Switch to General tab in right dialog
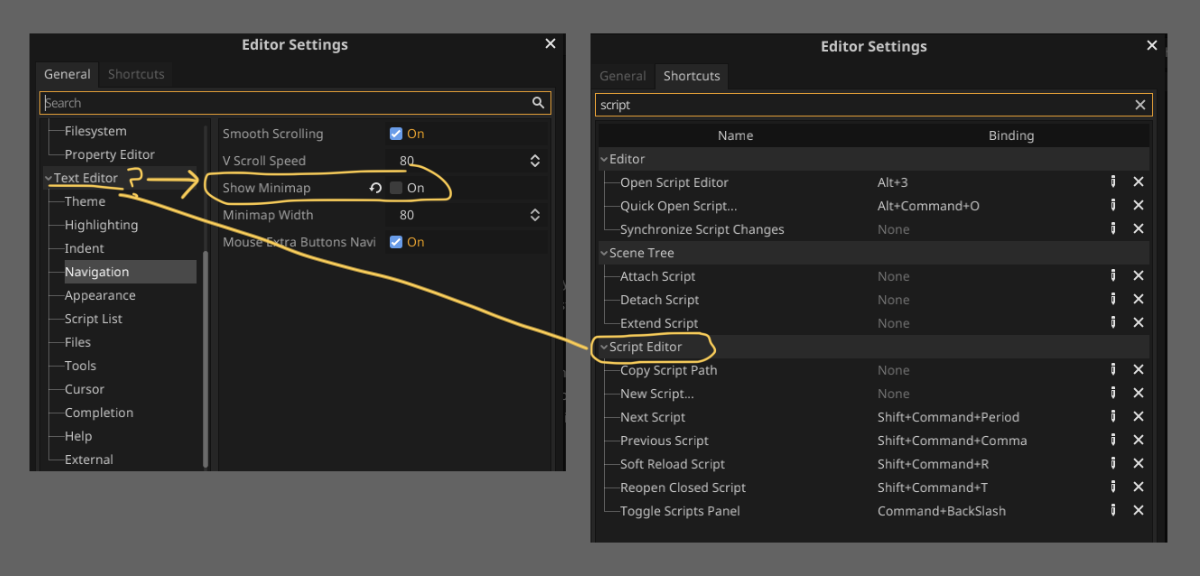This screenshot has height=576, width=1200. click(623, 76)
